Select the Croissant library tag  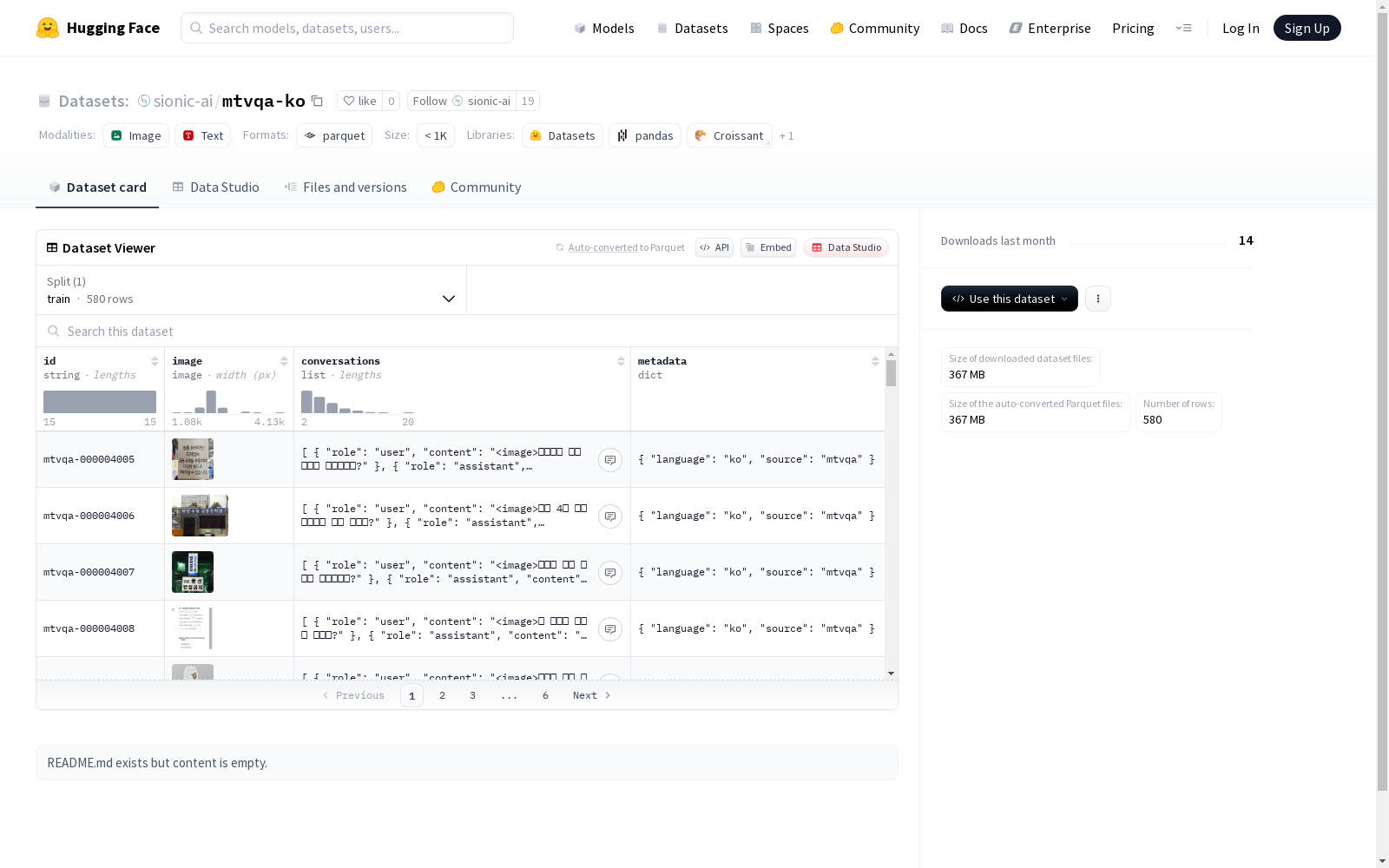tap(729, 135)
